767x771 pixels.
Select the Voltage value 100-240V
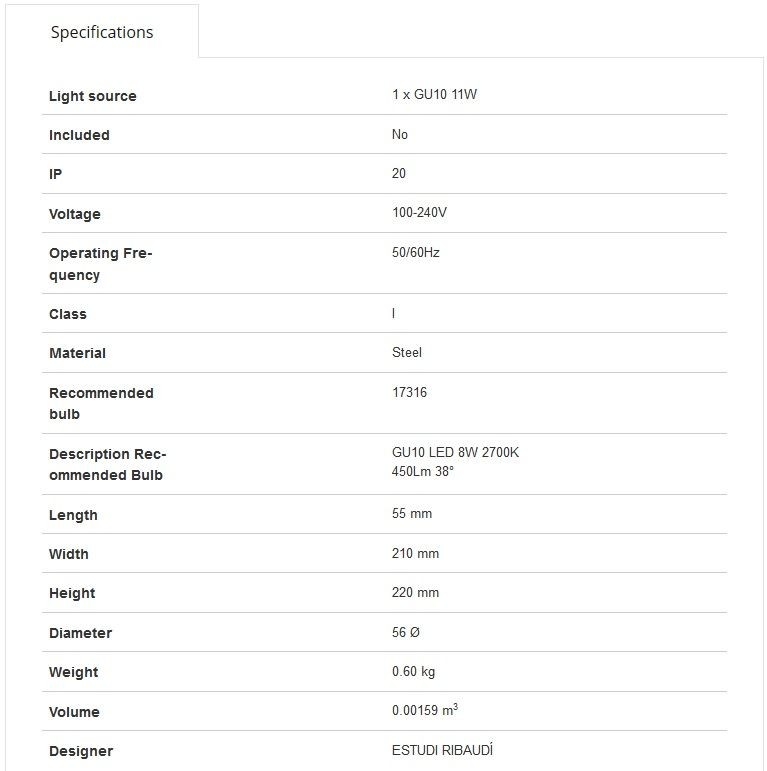pyautogui.click(x=419, y=212)
